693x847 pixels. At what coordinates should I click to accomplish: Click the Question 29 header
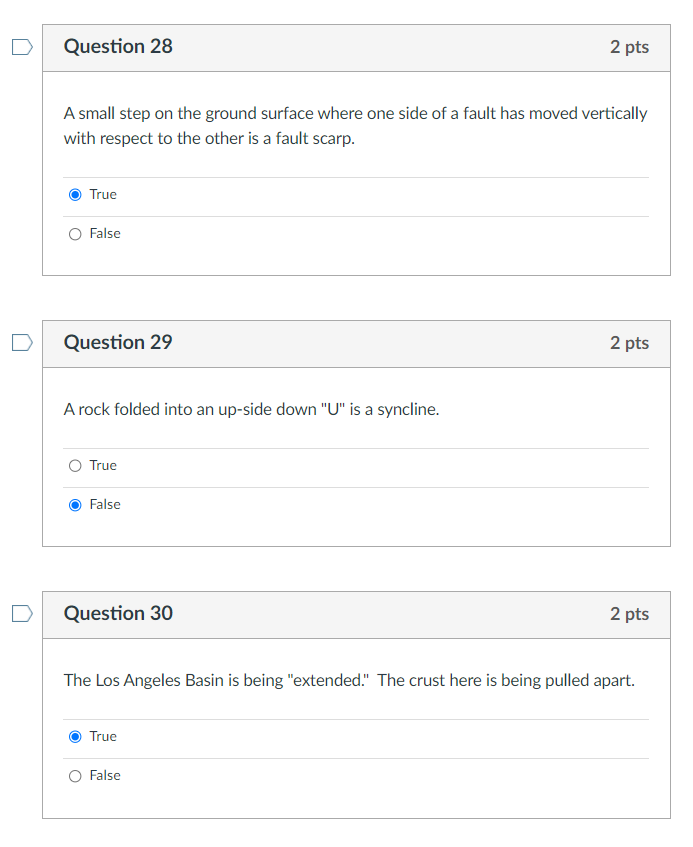click(117, 342)
